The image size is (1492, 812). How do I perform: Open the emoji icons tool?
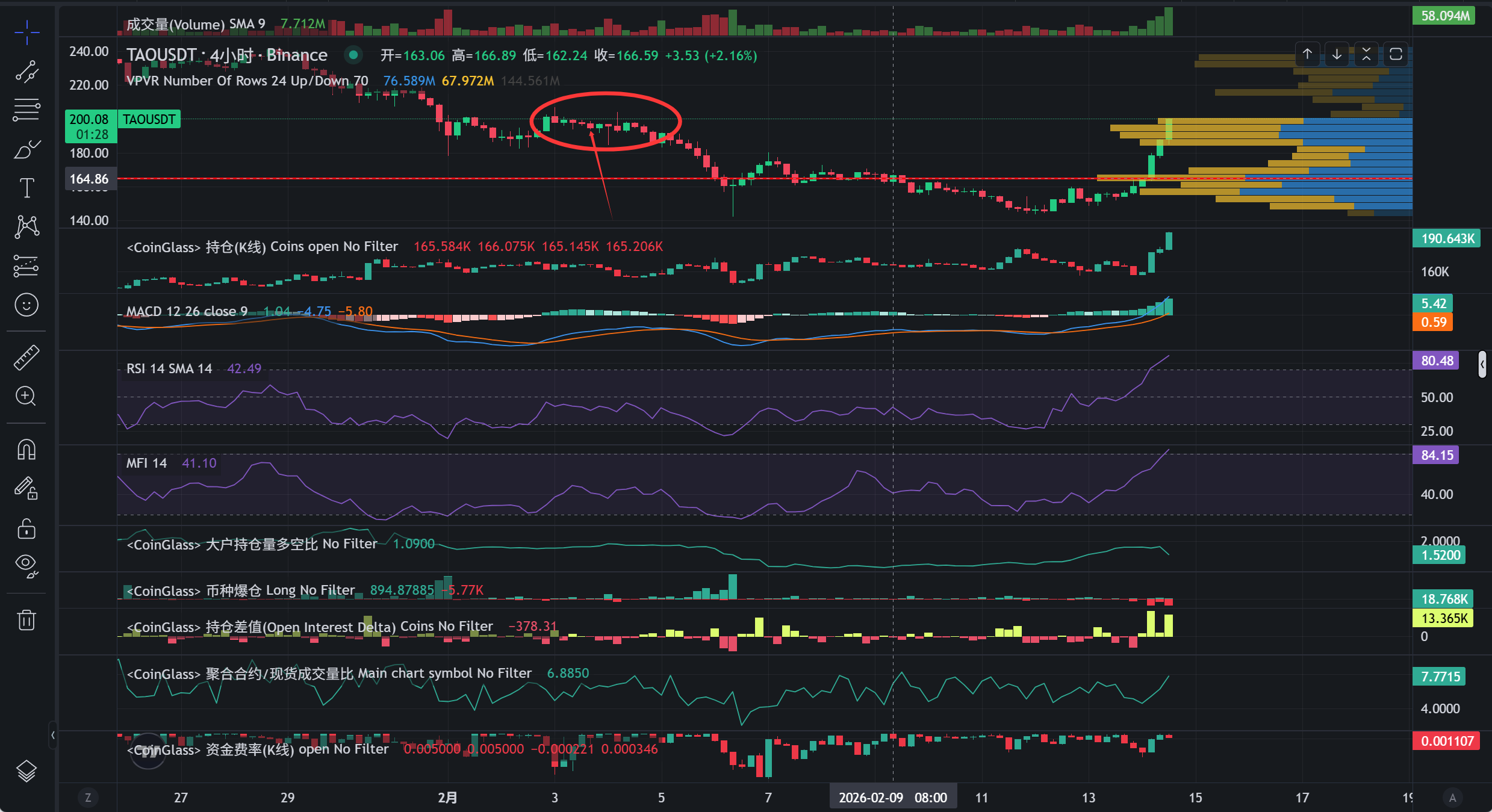click(x=26, y=305)
